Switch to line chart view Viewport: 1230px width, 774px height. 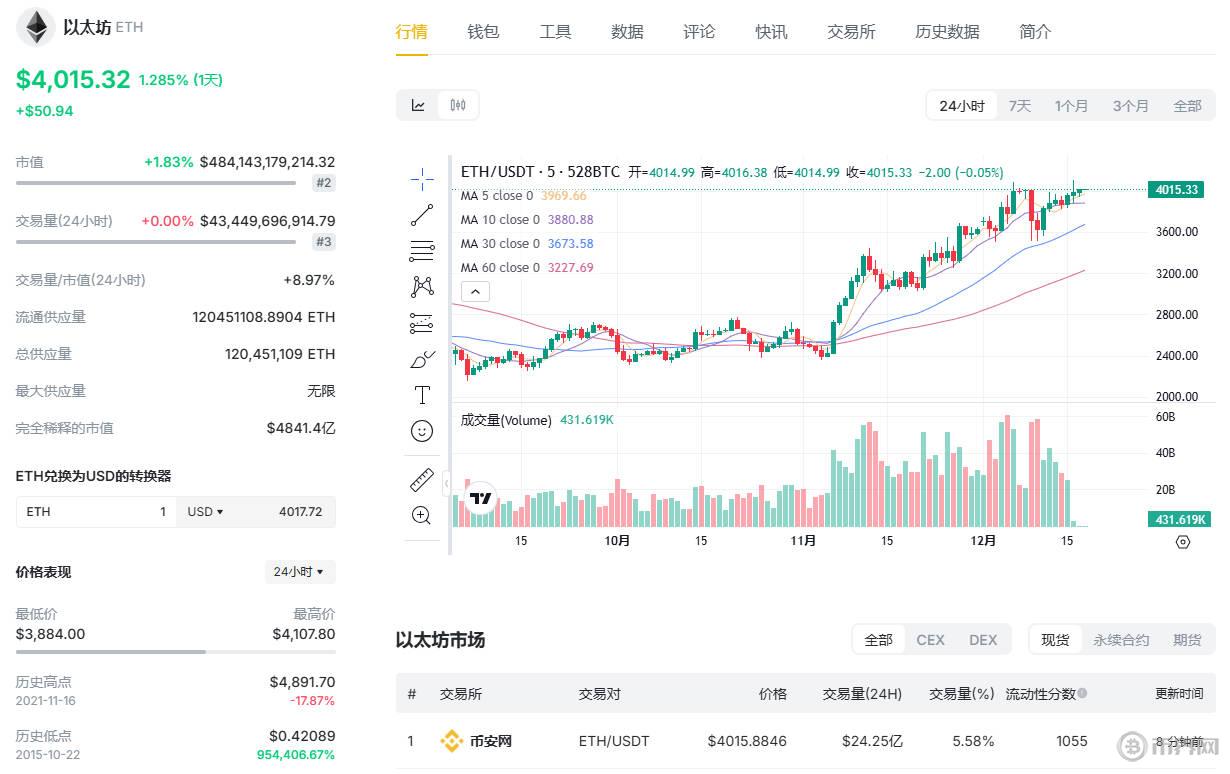(x=418, y=105)
